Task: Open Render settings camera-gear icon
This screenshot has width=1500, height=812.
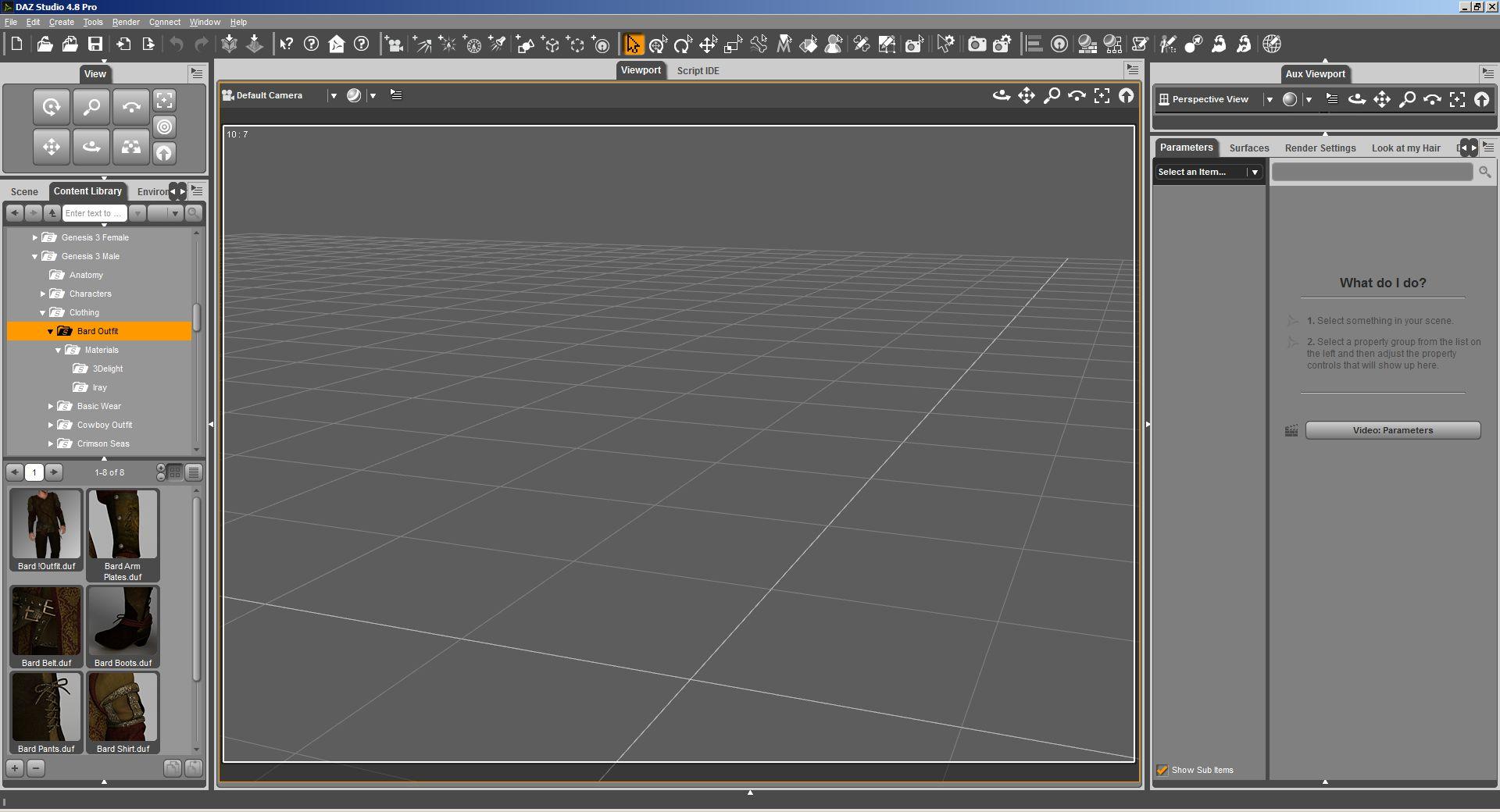Action: [x=1002, y=45]
